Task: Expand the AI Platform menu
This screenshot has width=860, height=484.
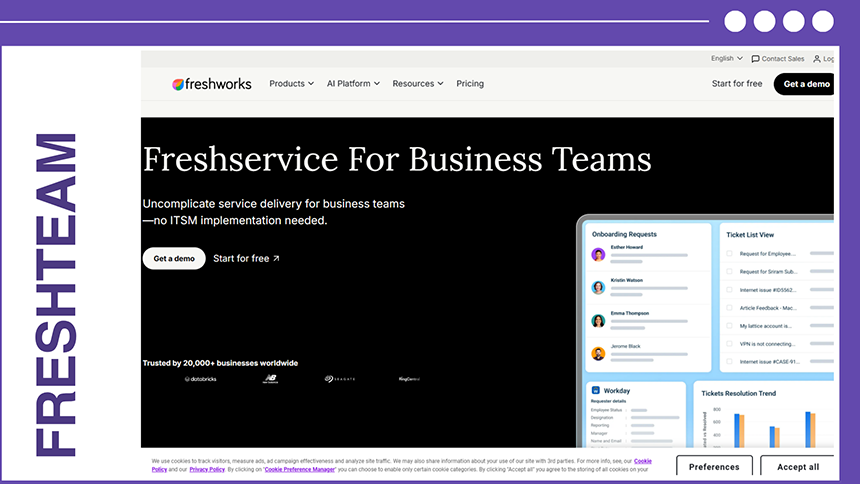Action: pos(353,83)
